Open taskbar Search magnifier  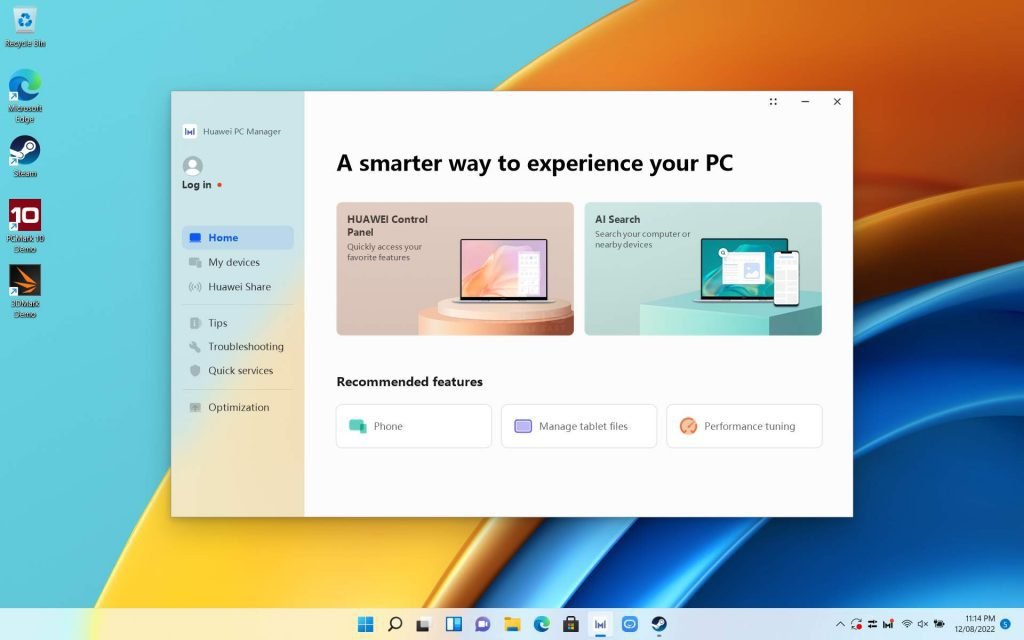point(394,624)
